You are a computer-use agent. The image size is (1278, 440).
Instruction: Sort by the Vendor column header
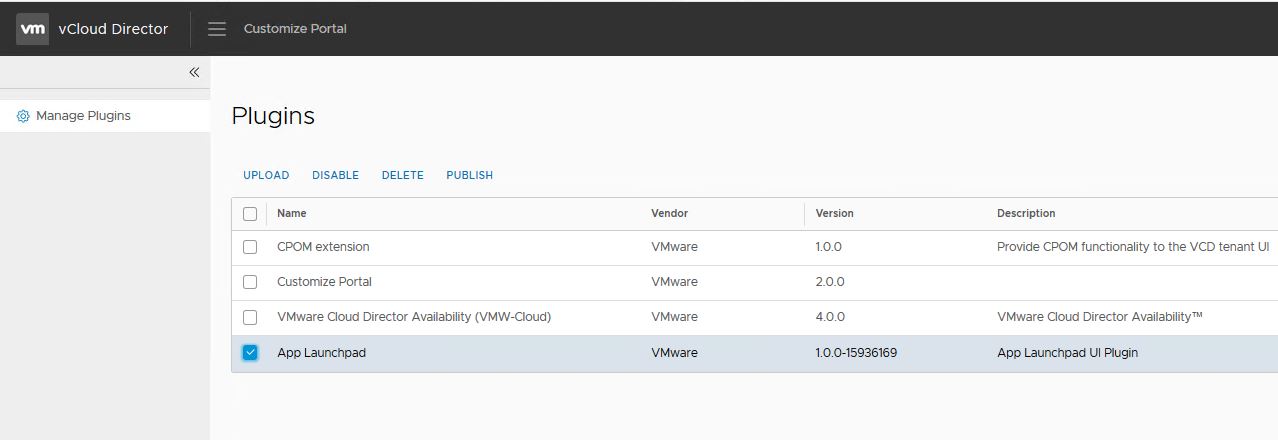click(x=669, y=213)
